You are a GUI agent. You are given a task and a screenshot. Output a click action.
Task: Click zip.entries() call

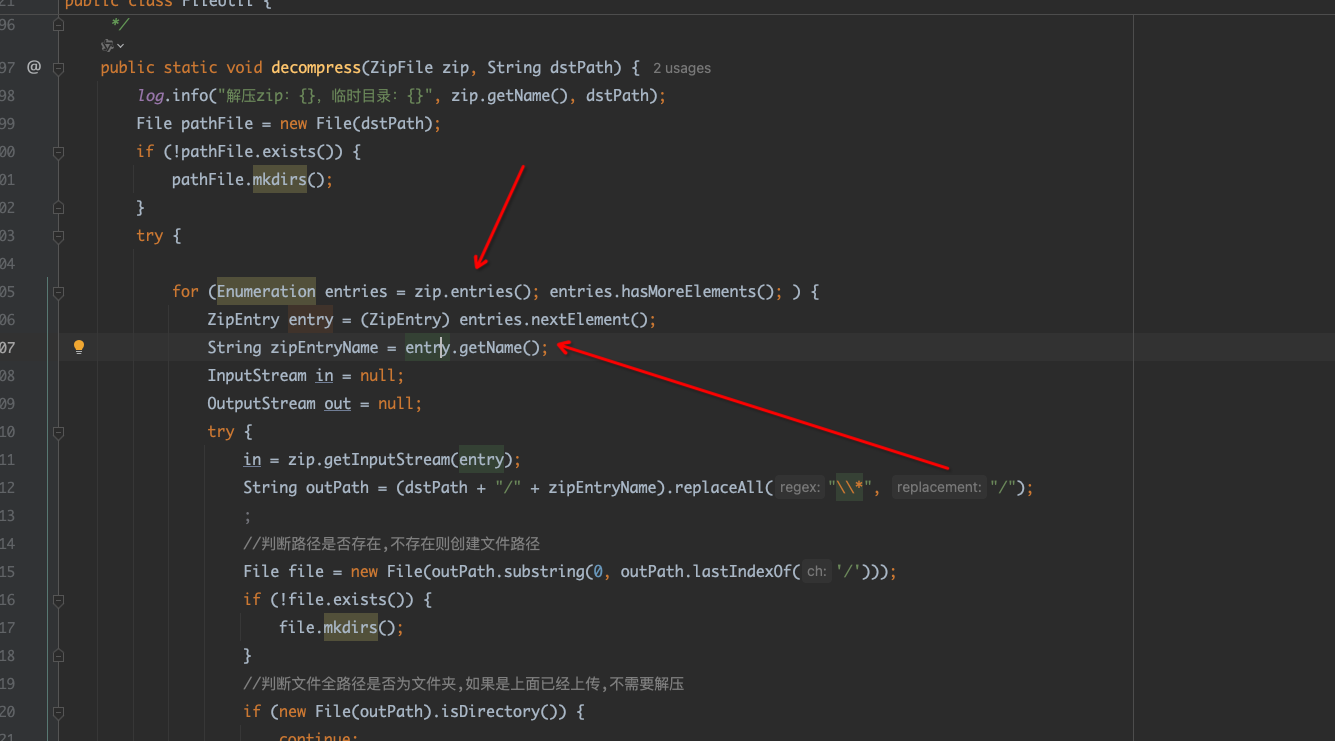click(478, 291)
